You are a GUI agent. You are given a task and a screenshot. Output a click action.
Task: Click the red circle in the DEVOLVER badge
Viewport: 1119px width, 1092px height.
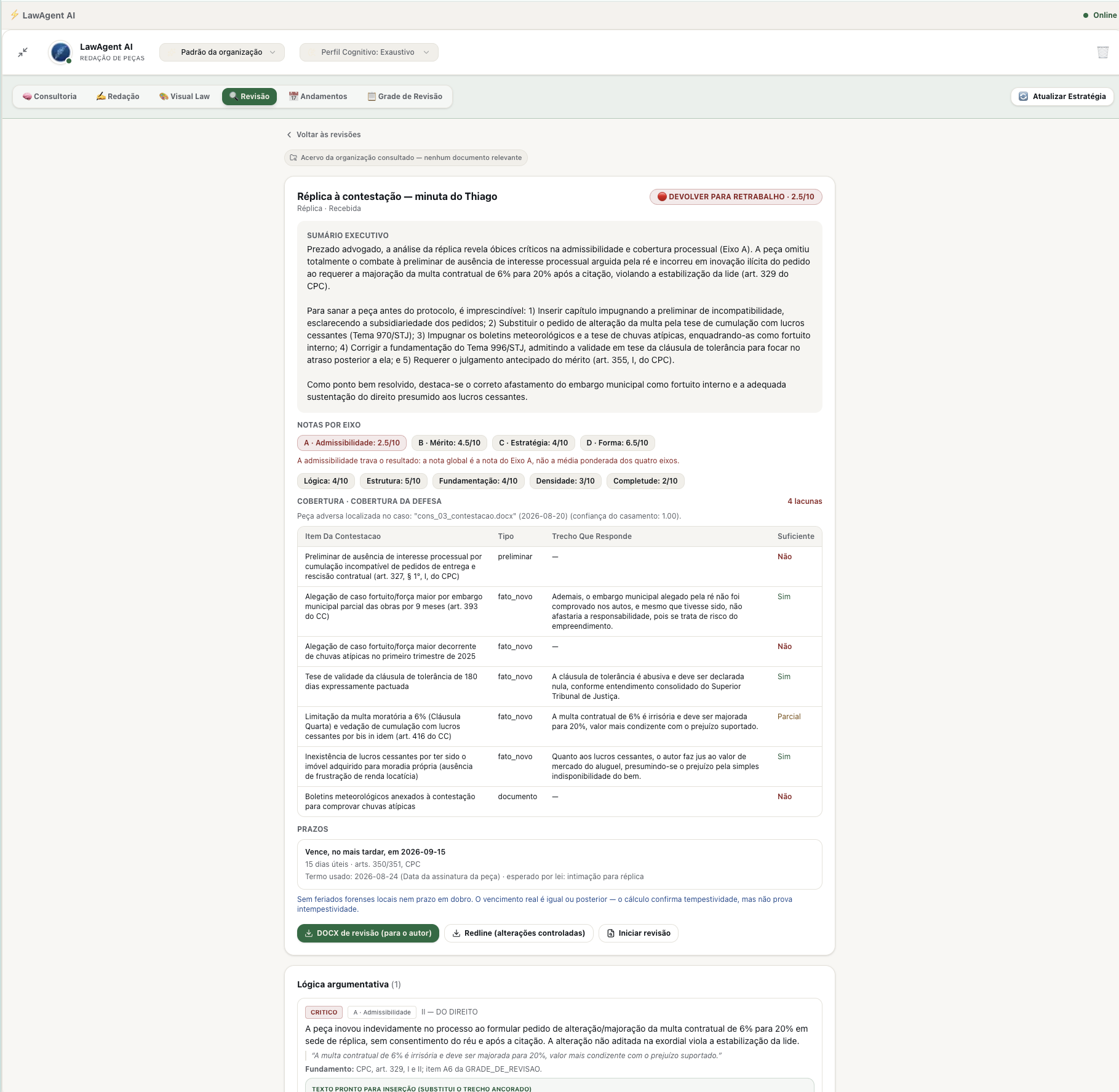pos(662,197)
